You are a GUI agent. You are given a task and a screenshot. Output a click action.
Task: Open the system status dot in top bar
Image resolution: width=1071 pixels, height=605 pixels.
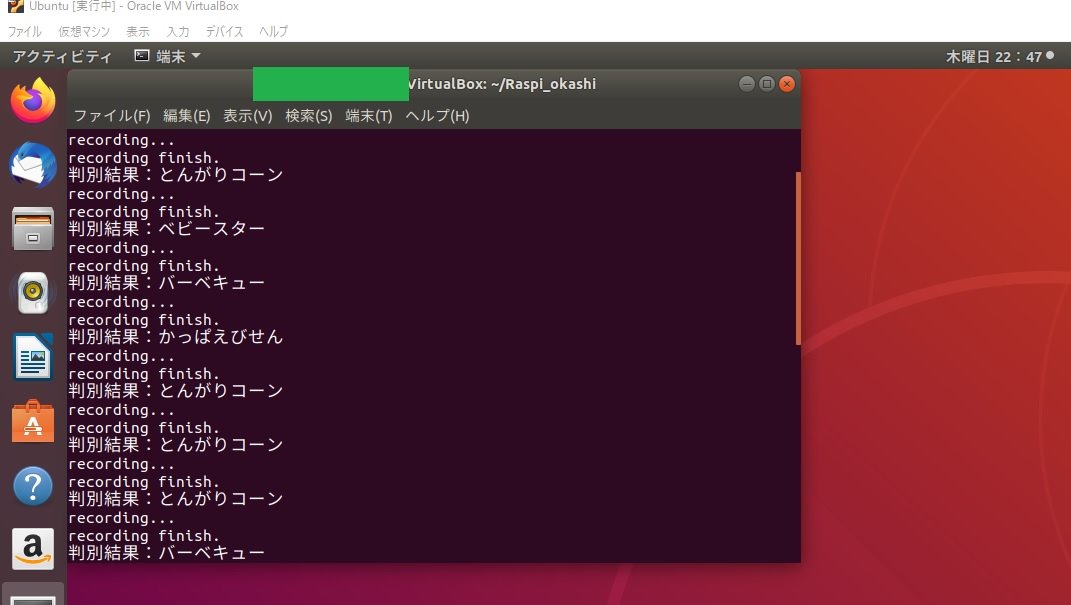tap(1050, 56)
